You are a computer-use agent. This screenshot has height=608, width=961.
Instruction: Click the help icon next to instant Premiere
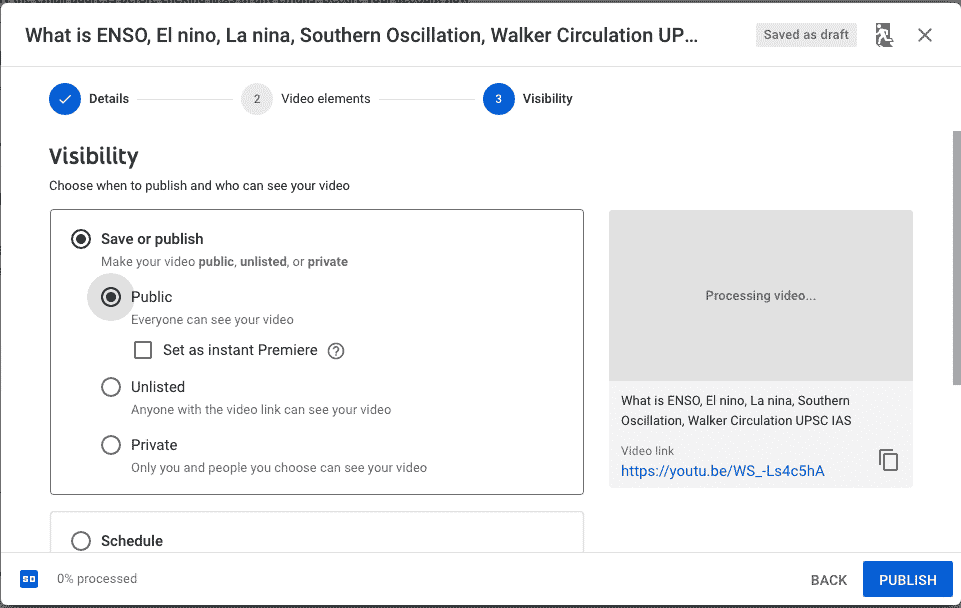pos(336,351)
